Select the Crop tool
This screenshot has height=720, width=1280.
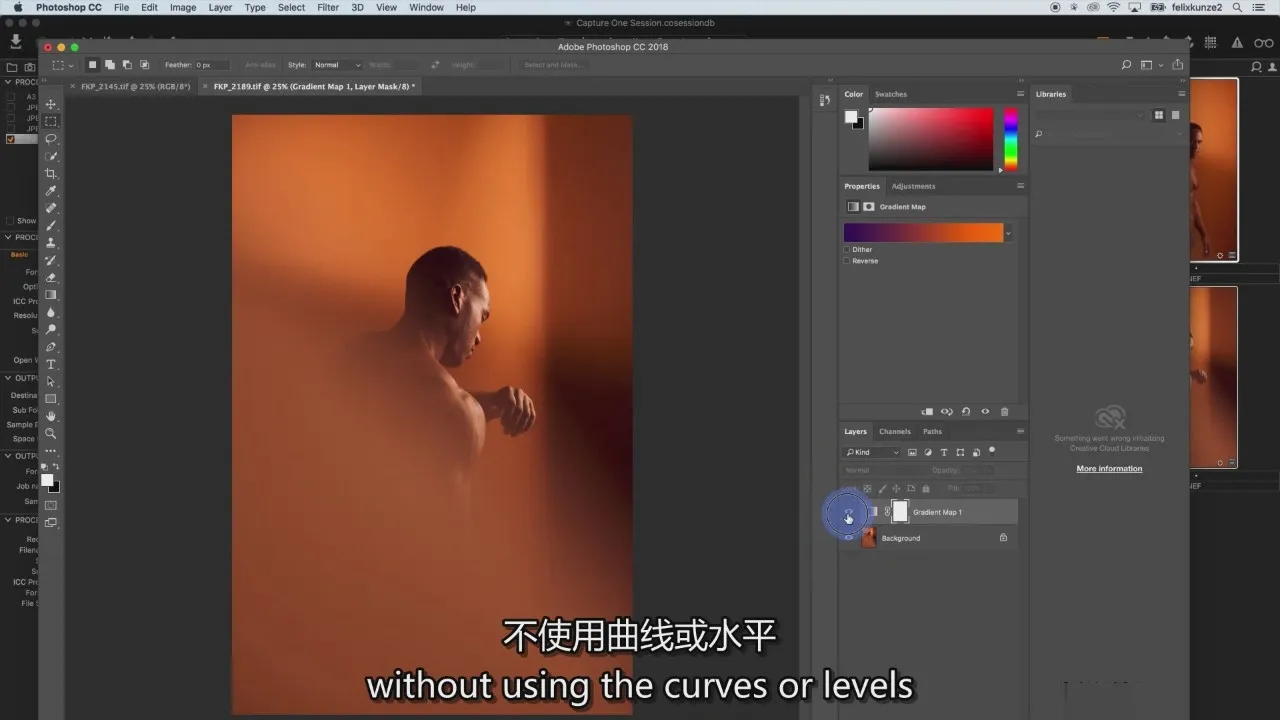51,174
